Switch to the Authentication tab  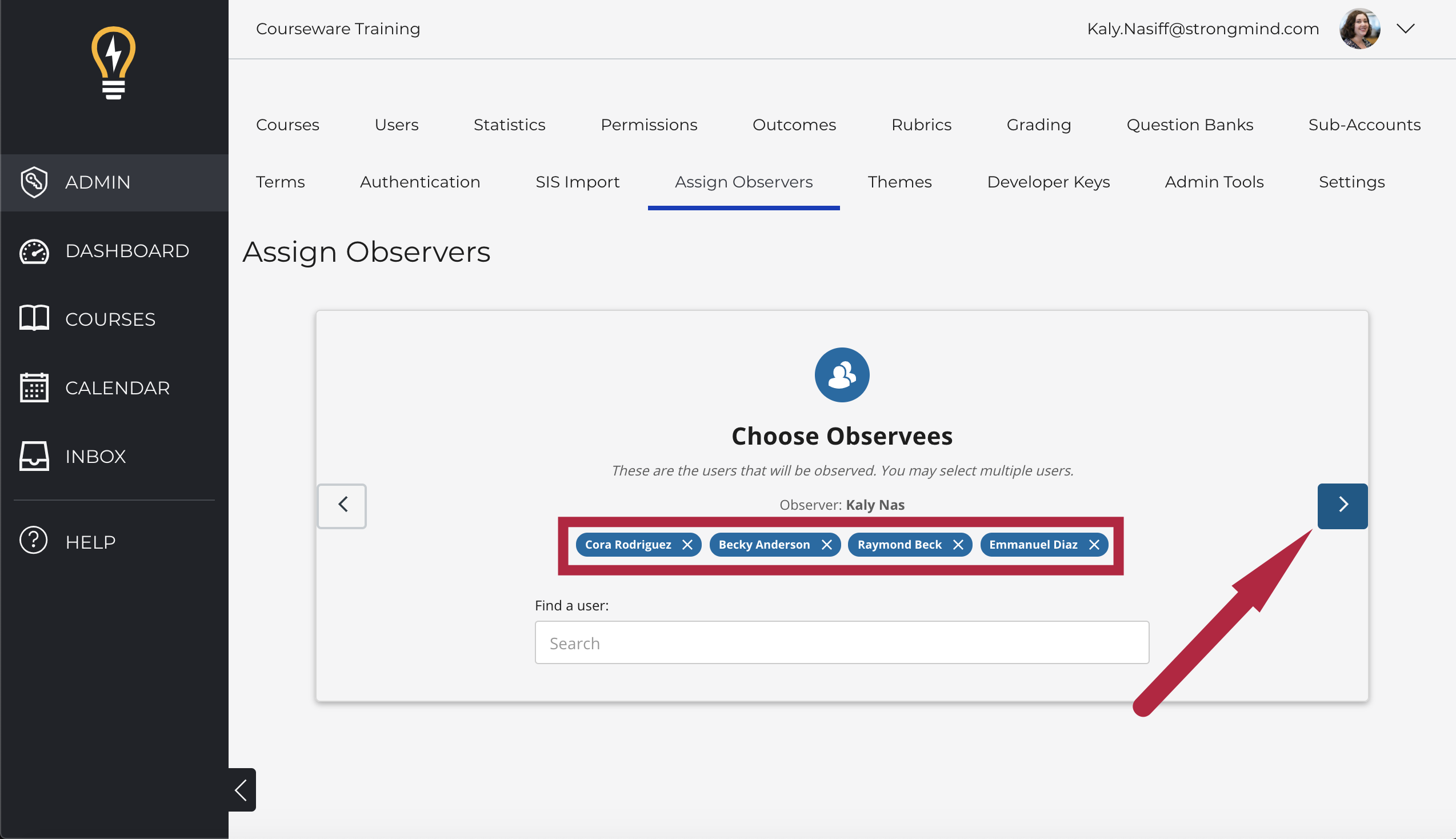tap(420, 182)
